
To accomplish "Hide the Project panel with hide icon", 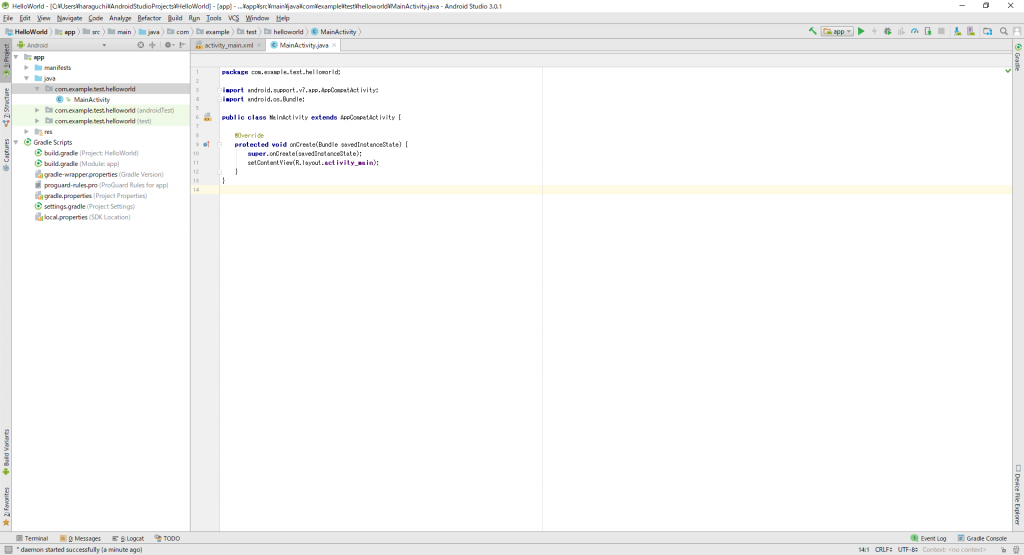I will click(x=182, y=45).
